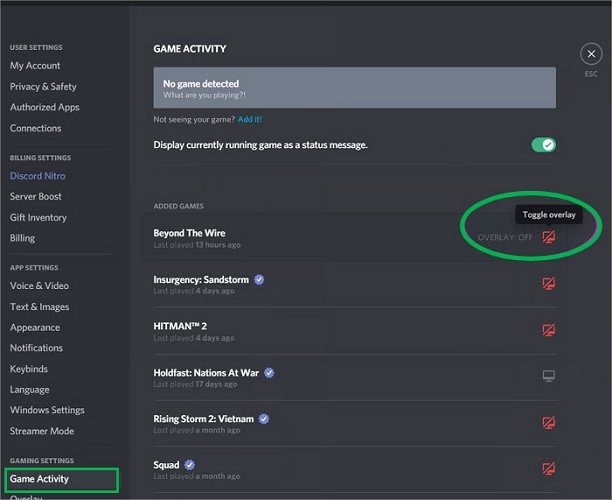The height and width of the screenshot is (500, 612).
Task: Click 'Last played 17 days ago' text
Action: [195, 384]
